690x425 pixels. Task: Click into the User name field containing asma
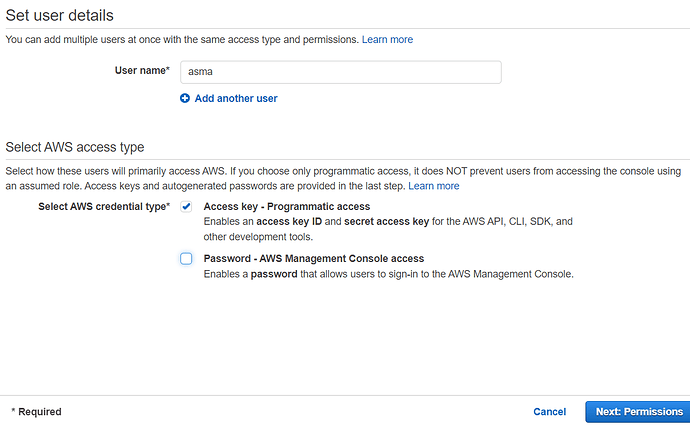[341, 72]
